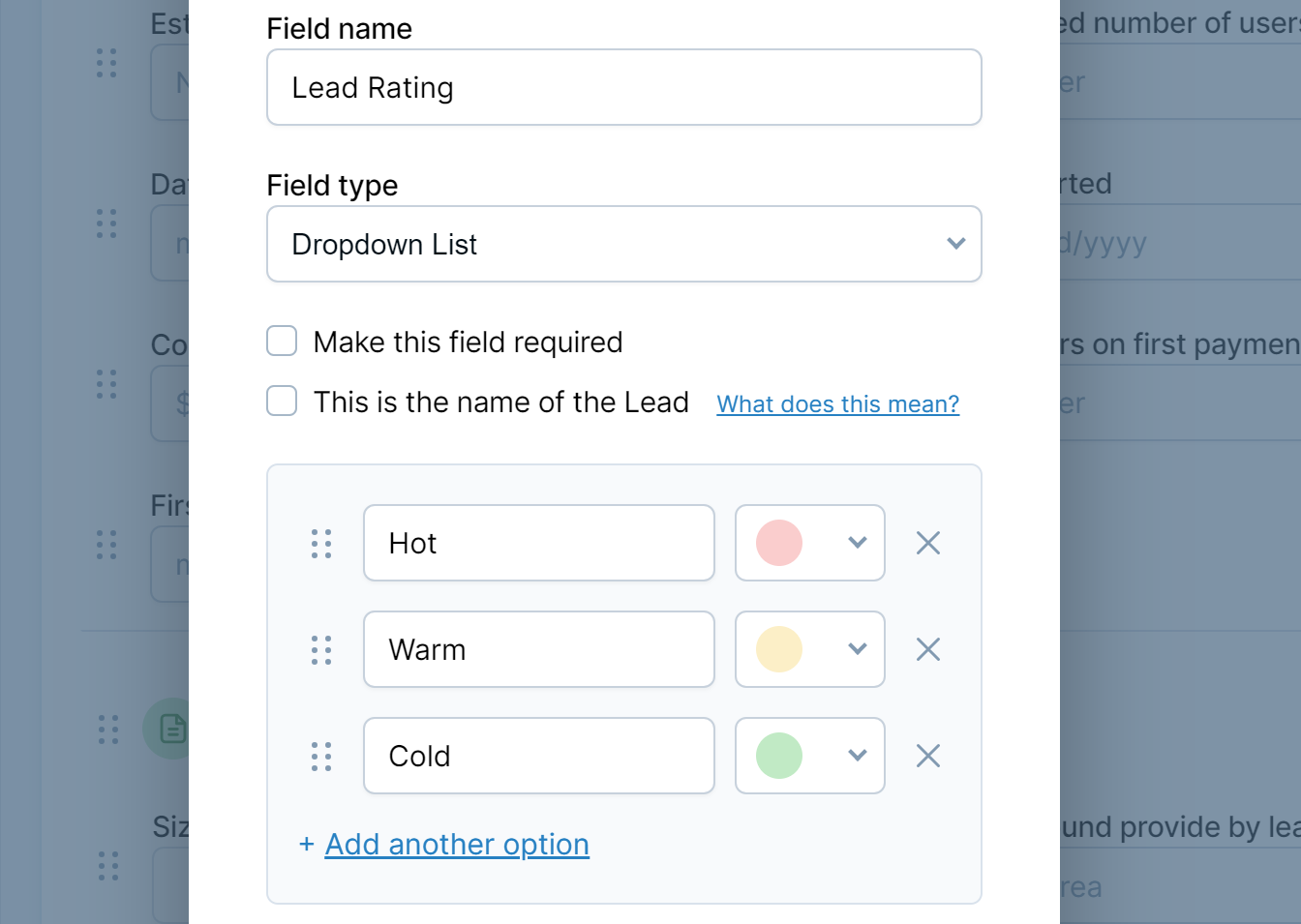Screen dimensions: 1301x924
Task: Click the Lead Rating field name input
Action: click(x=623, y=86)
